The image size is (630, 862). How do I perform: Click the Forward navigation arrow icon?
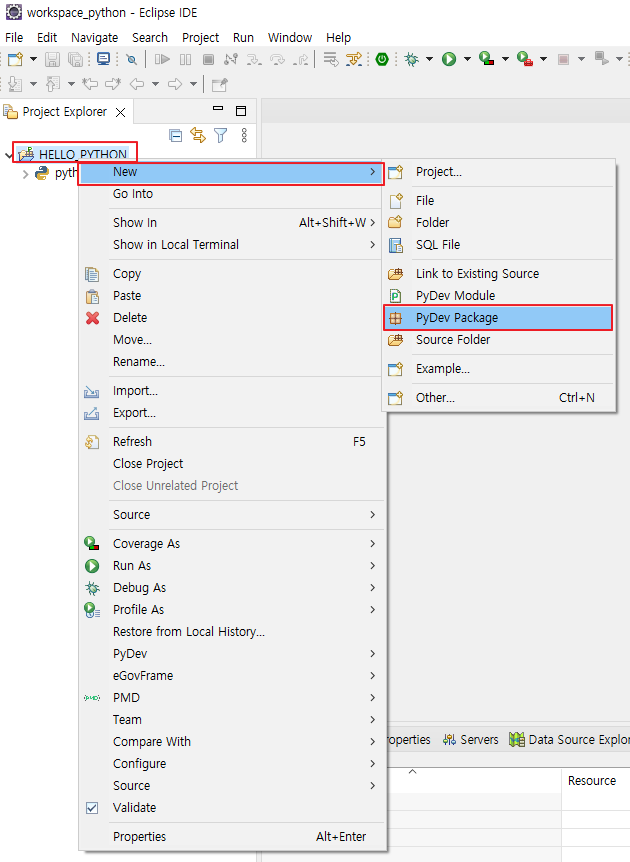click(x=175, y=84)
